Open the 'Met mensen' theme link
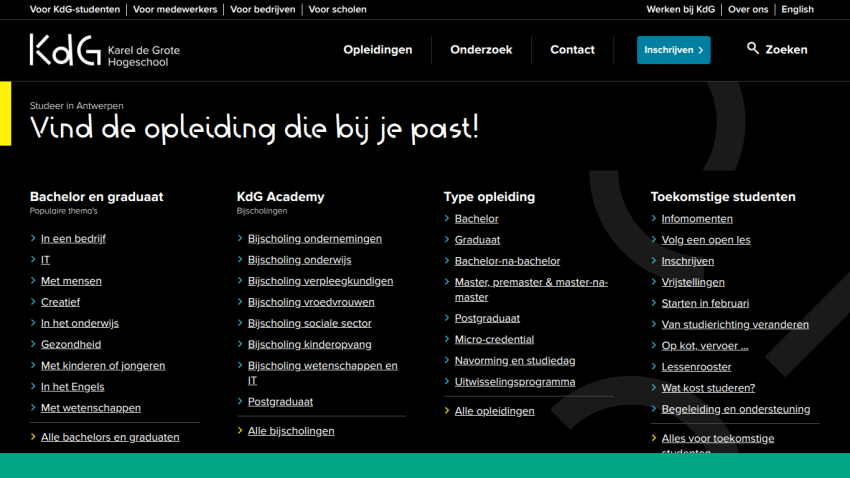The image size is (850, 478). [71, 281]
